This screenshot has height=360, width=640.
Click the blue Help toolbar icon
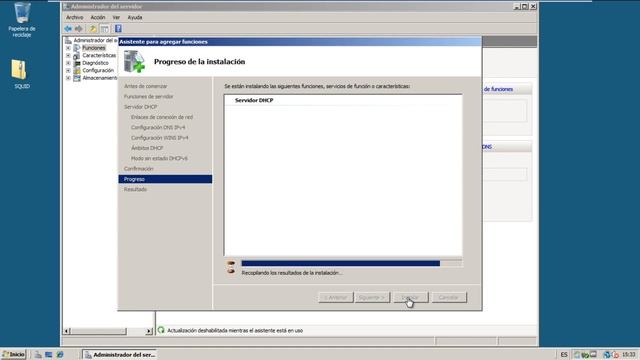[x=118, y=29]
